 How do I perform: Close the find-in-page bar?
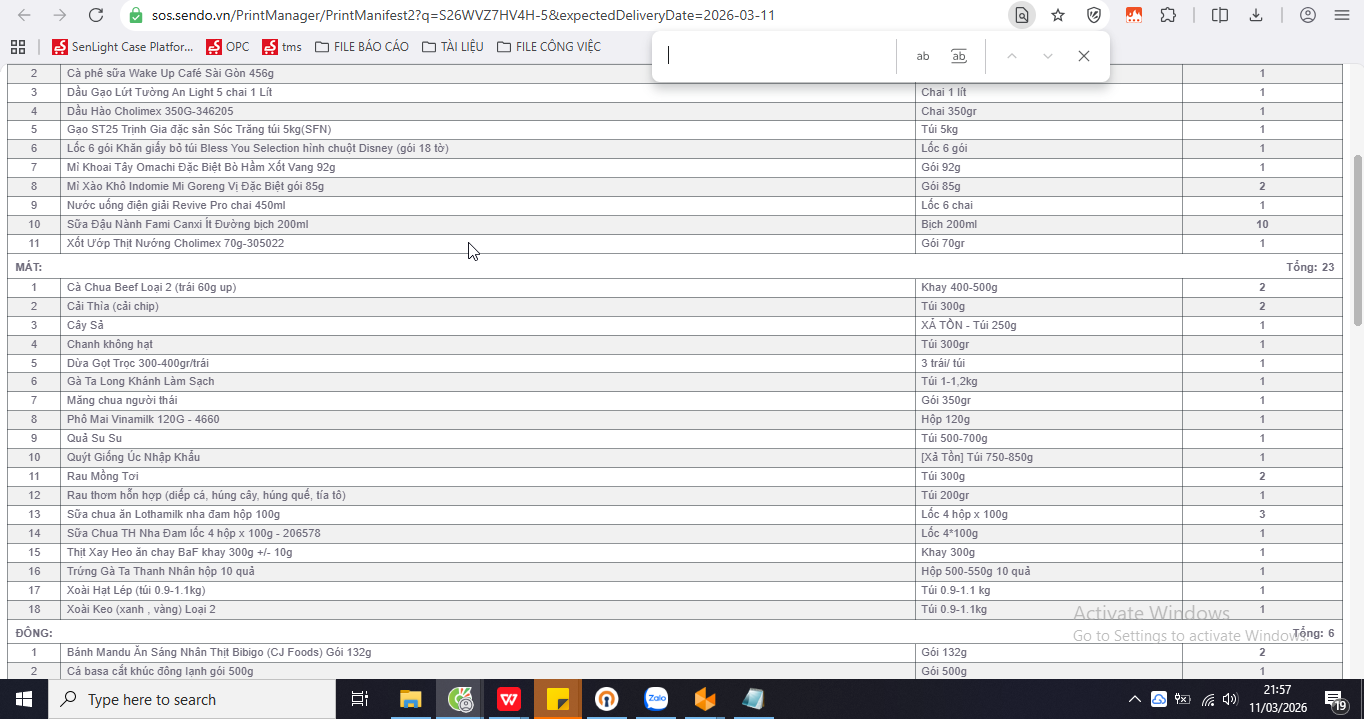point(1084,56)
